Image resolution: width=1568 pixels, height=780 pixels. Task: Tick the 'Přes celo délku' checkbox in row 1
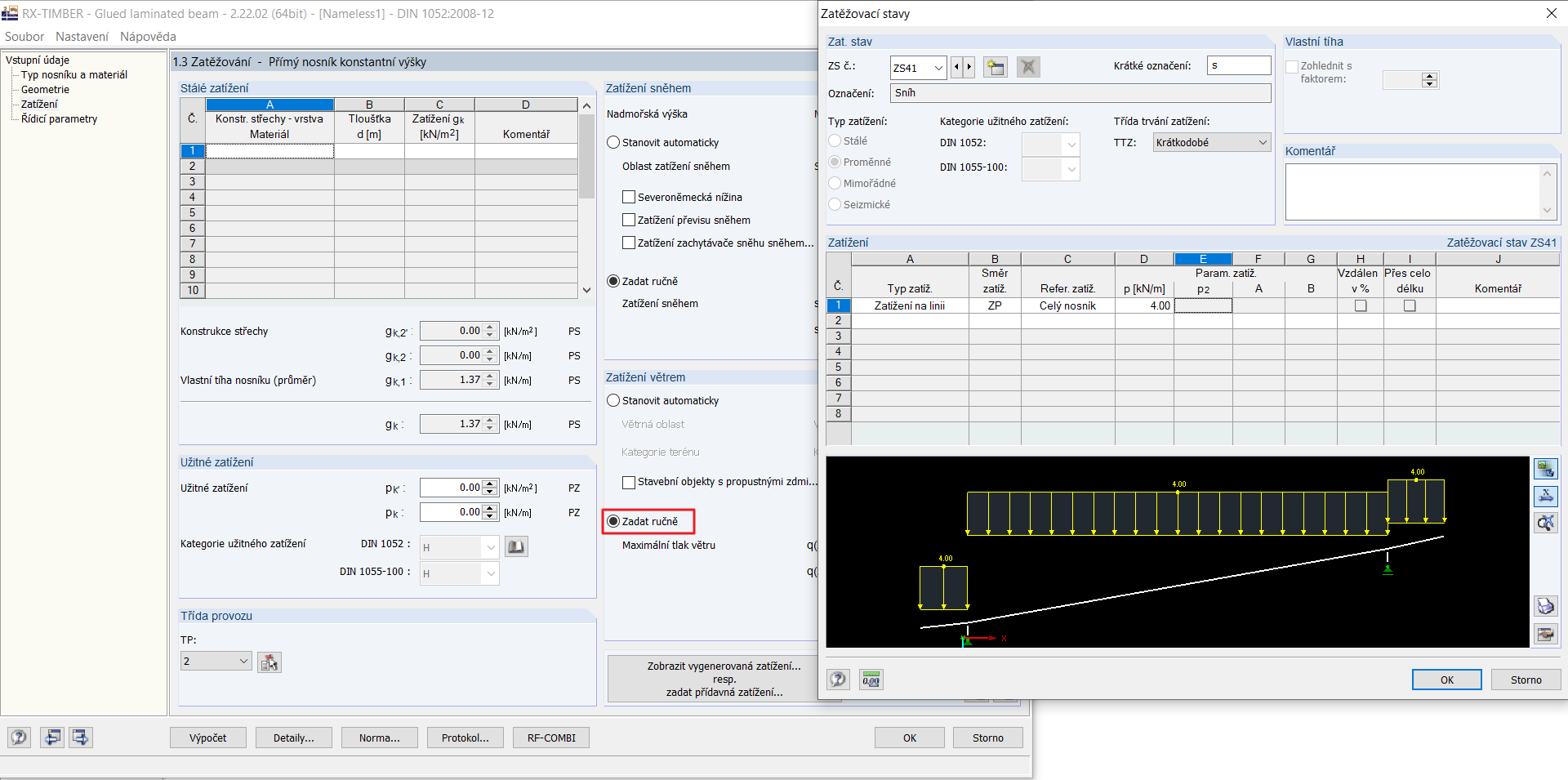1410,305
